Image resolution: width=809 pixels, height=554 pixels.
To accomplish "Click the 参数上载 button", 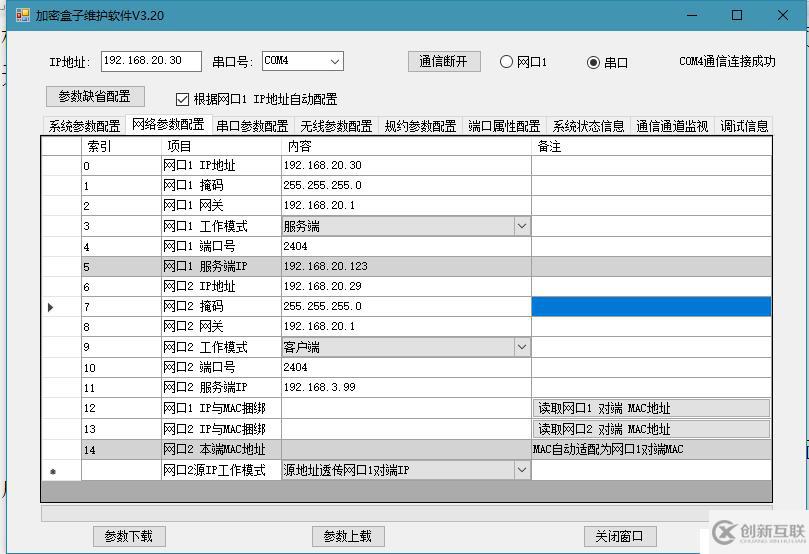I will (348, 536).
